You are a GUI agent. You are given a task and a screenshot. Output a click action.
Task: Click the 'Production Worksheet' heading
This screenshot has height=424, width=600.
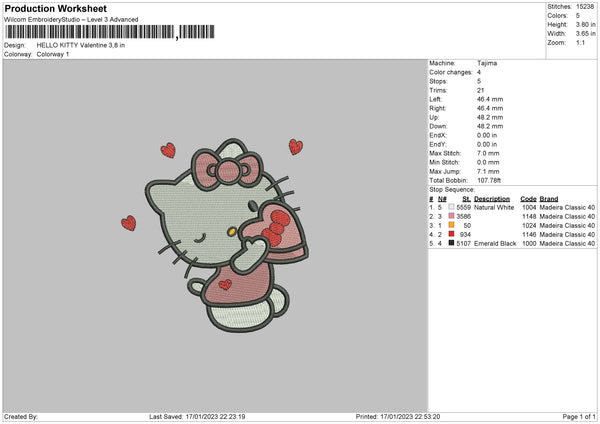click(55, 8)
